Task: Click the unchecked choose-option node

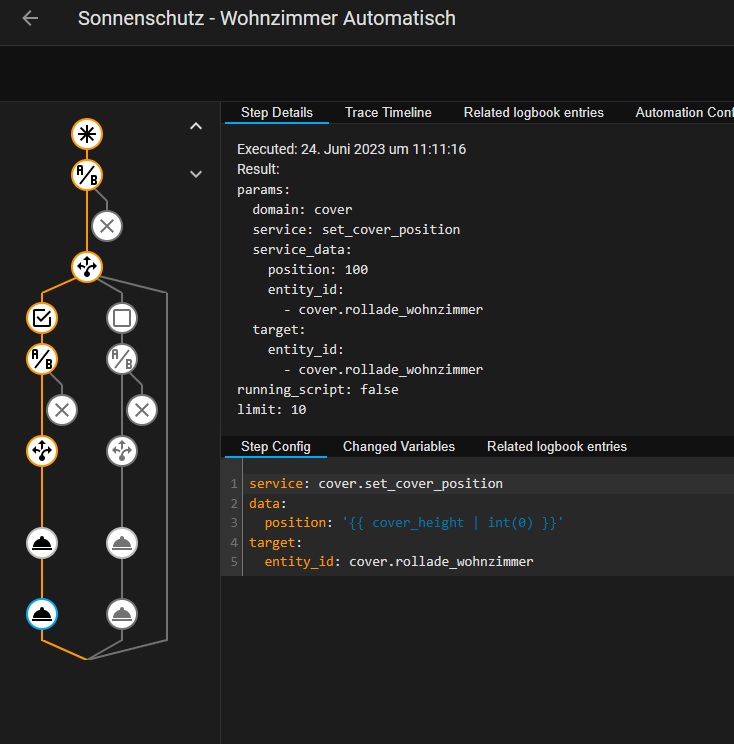Action: tap(122, 318)
